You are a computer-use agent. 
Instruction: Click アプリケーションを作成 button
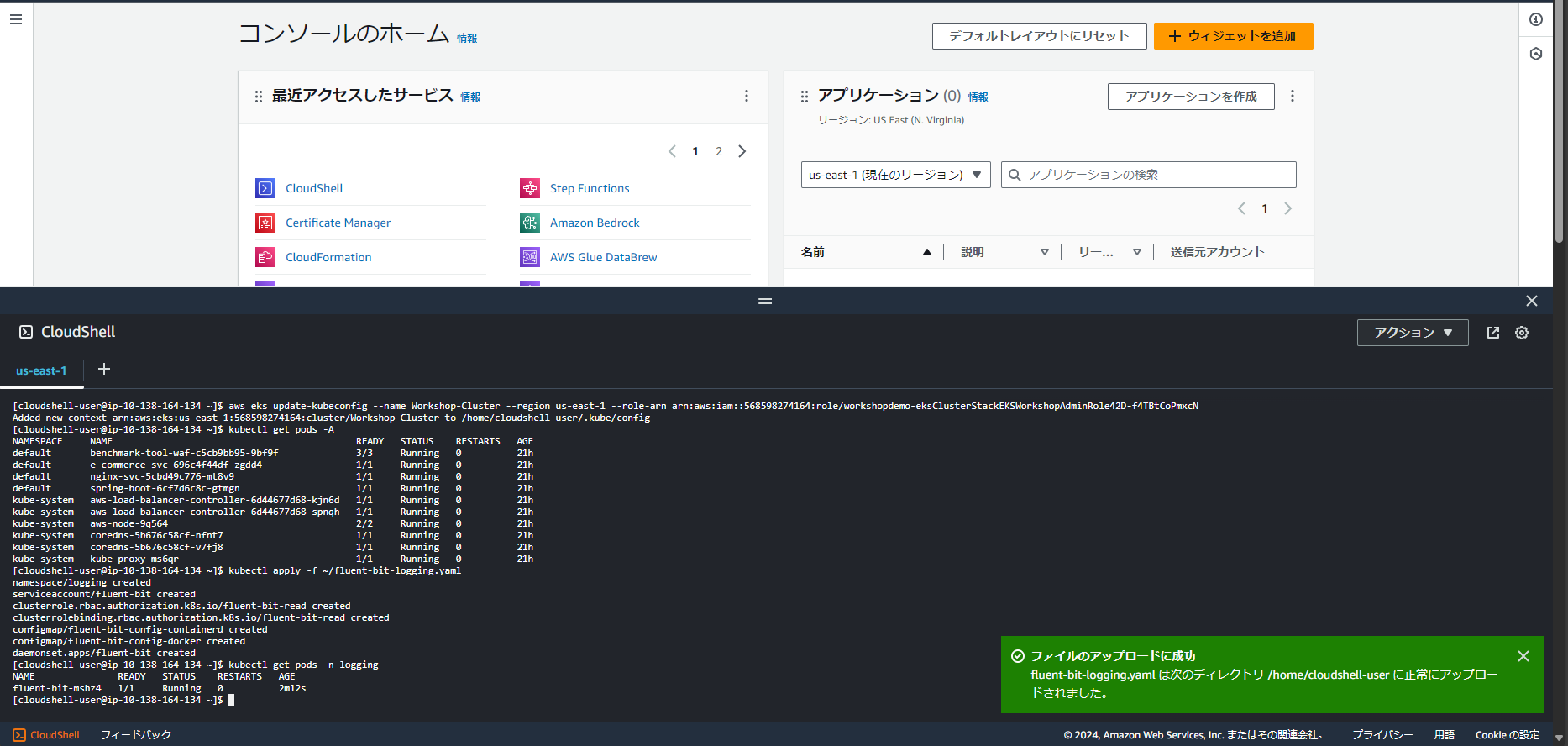[1191, 97]
